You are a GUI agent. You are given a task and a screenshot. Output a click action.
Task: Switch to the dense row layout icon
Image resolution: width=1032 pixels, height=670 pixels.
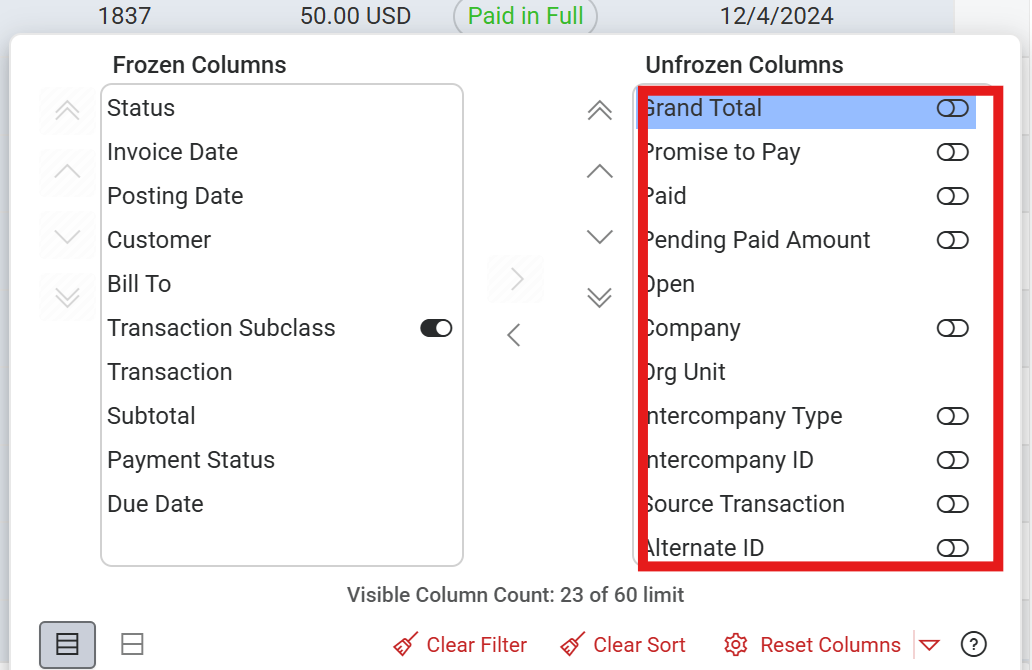click(x=67, y=645)
